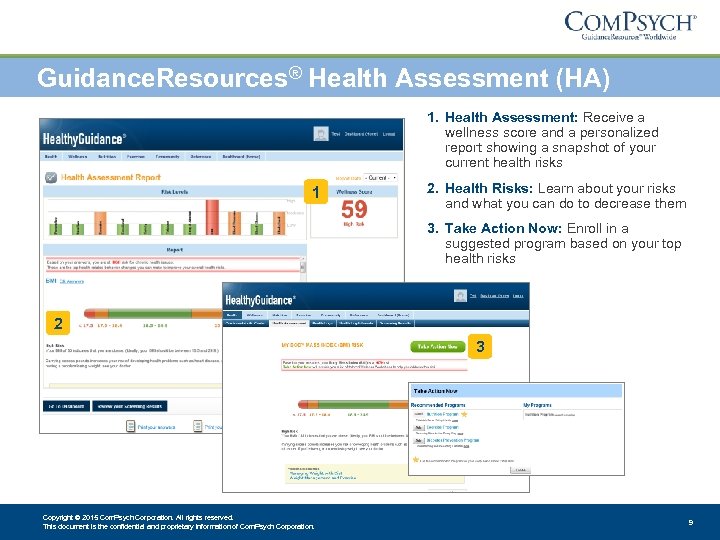This screenshot has width=720, height=540.
Task: Click the 'Recommended Programs' heading
Action: coord(438,405)
